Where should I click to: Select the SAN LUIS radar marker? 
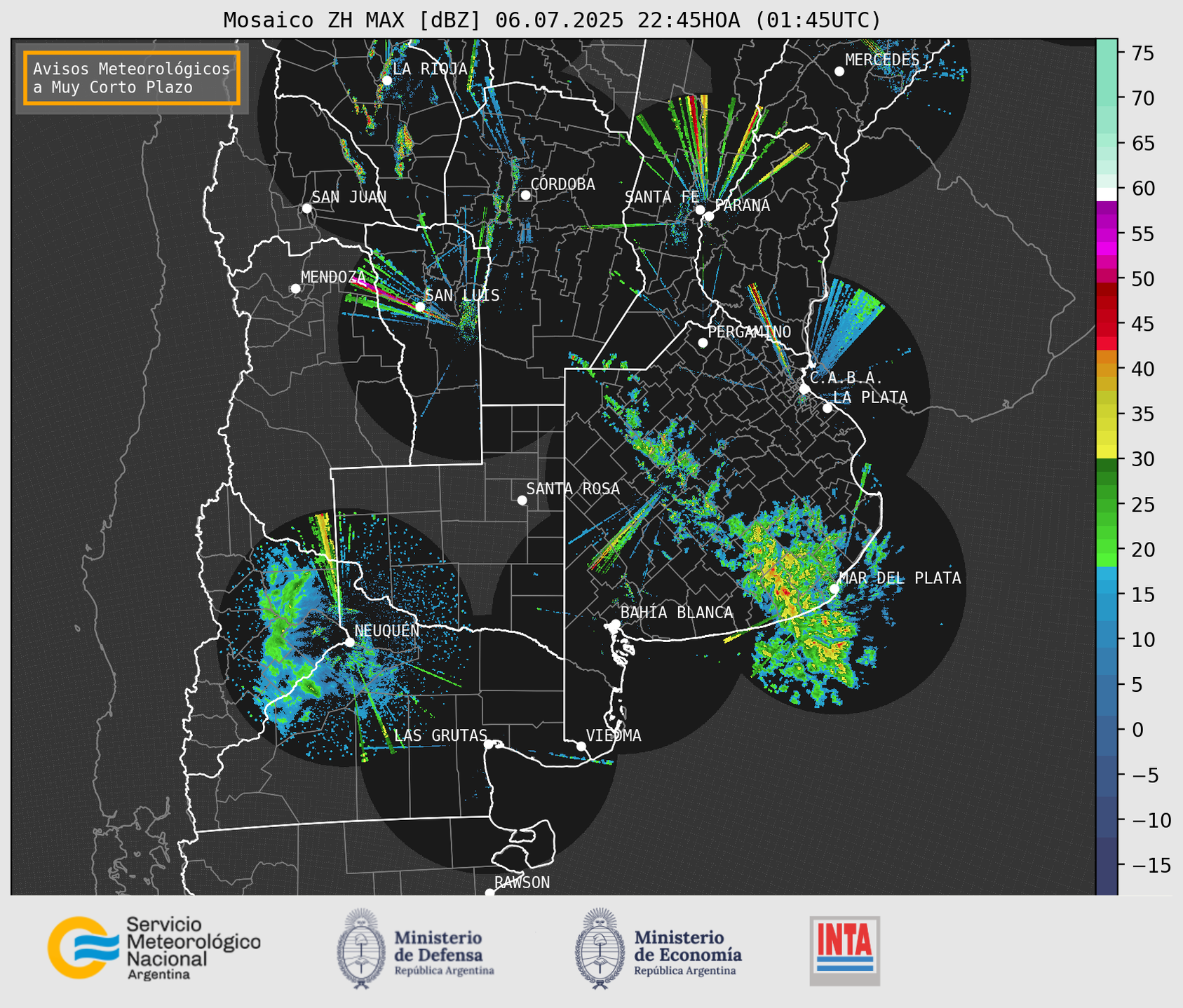pyautogui.click(x=419, y=306)
